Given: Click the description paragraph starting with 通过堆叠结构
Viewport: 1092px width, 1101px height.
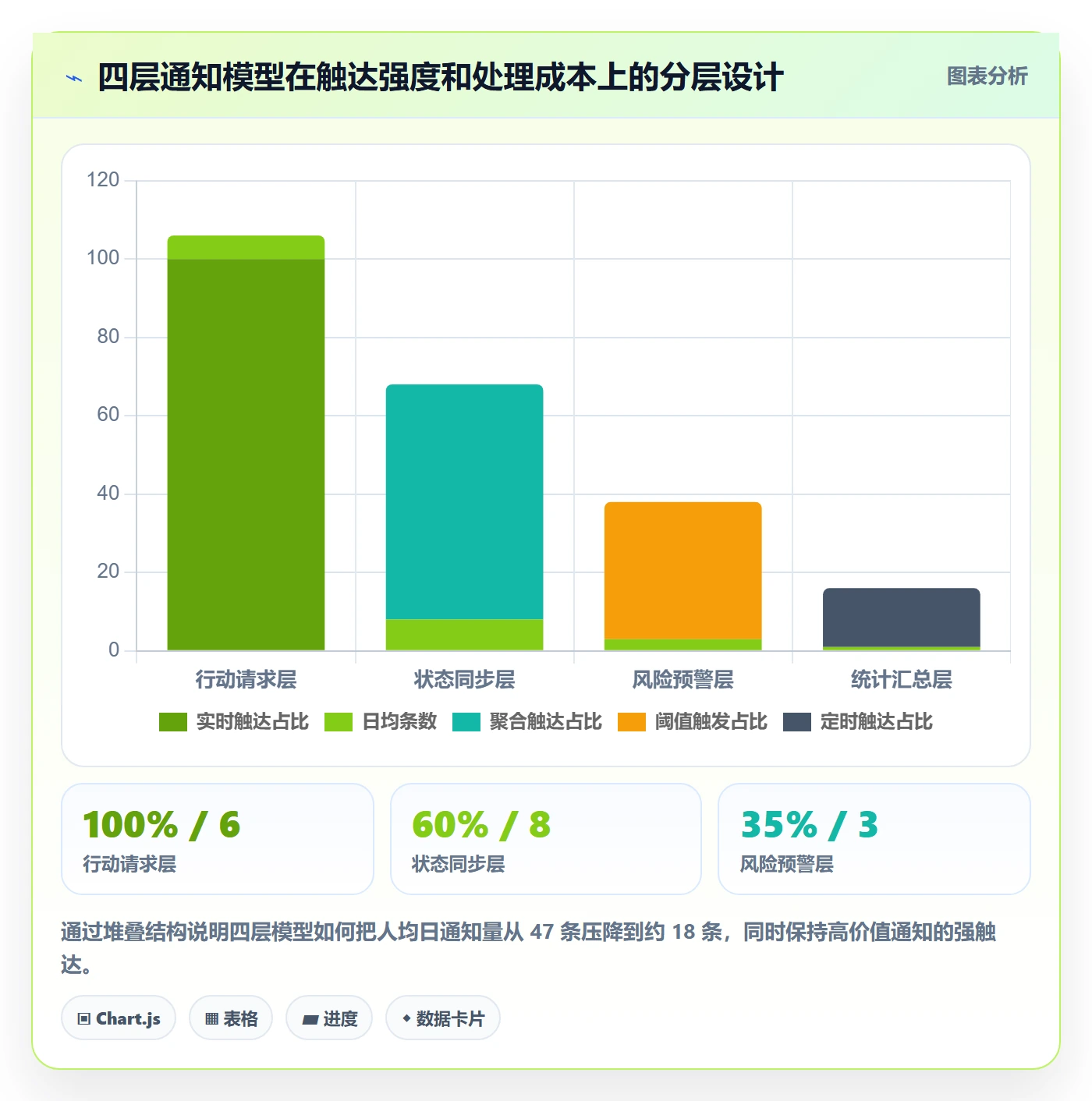Looking at the screenshot, I should click(529, 947).
